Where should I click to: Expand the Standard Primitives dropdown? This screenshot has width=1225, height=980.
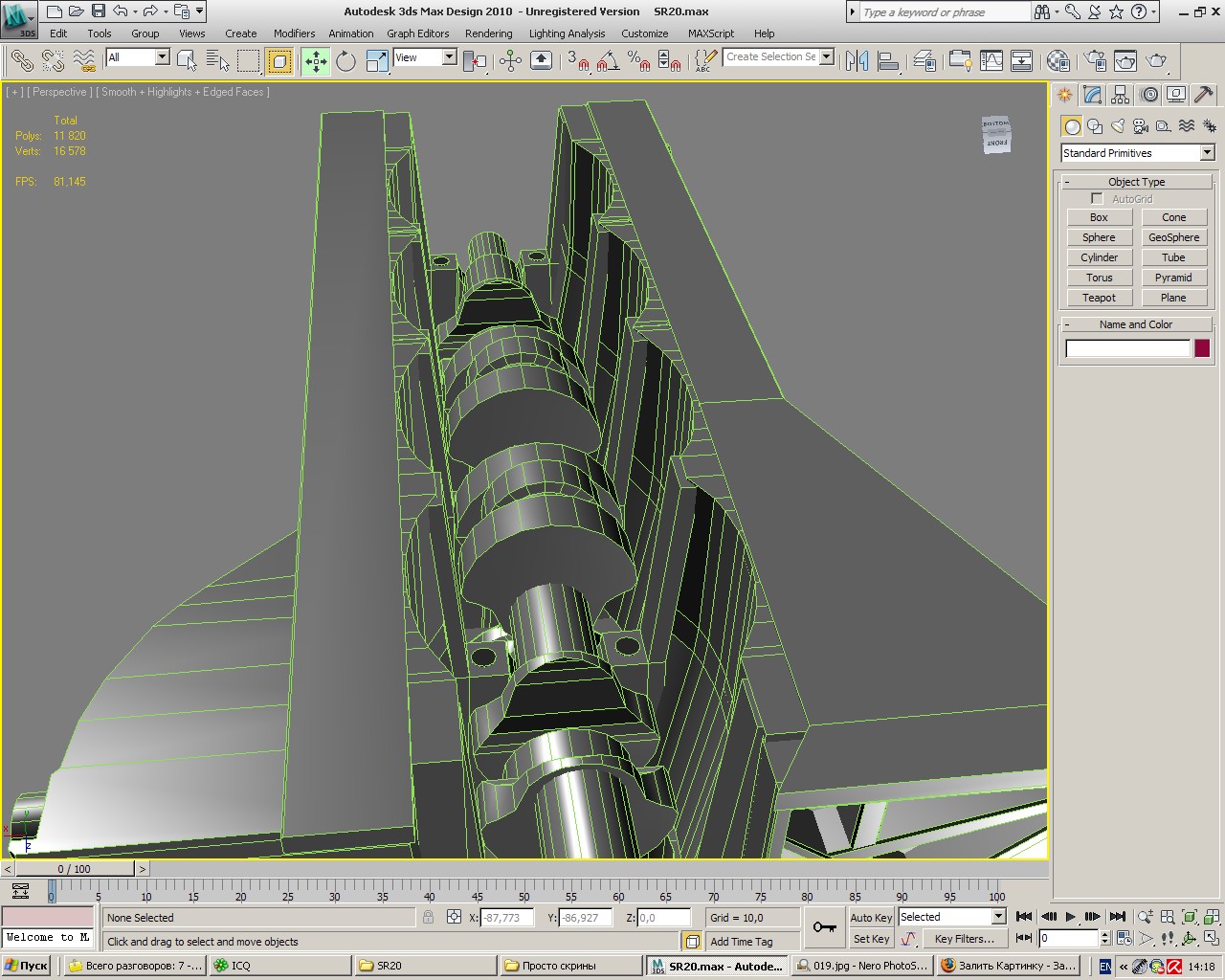[1207, 153]
